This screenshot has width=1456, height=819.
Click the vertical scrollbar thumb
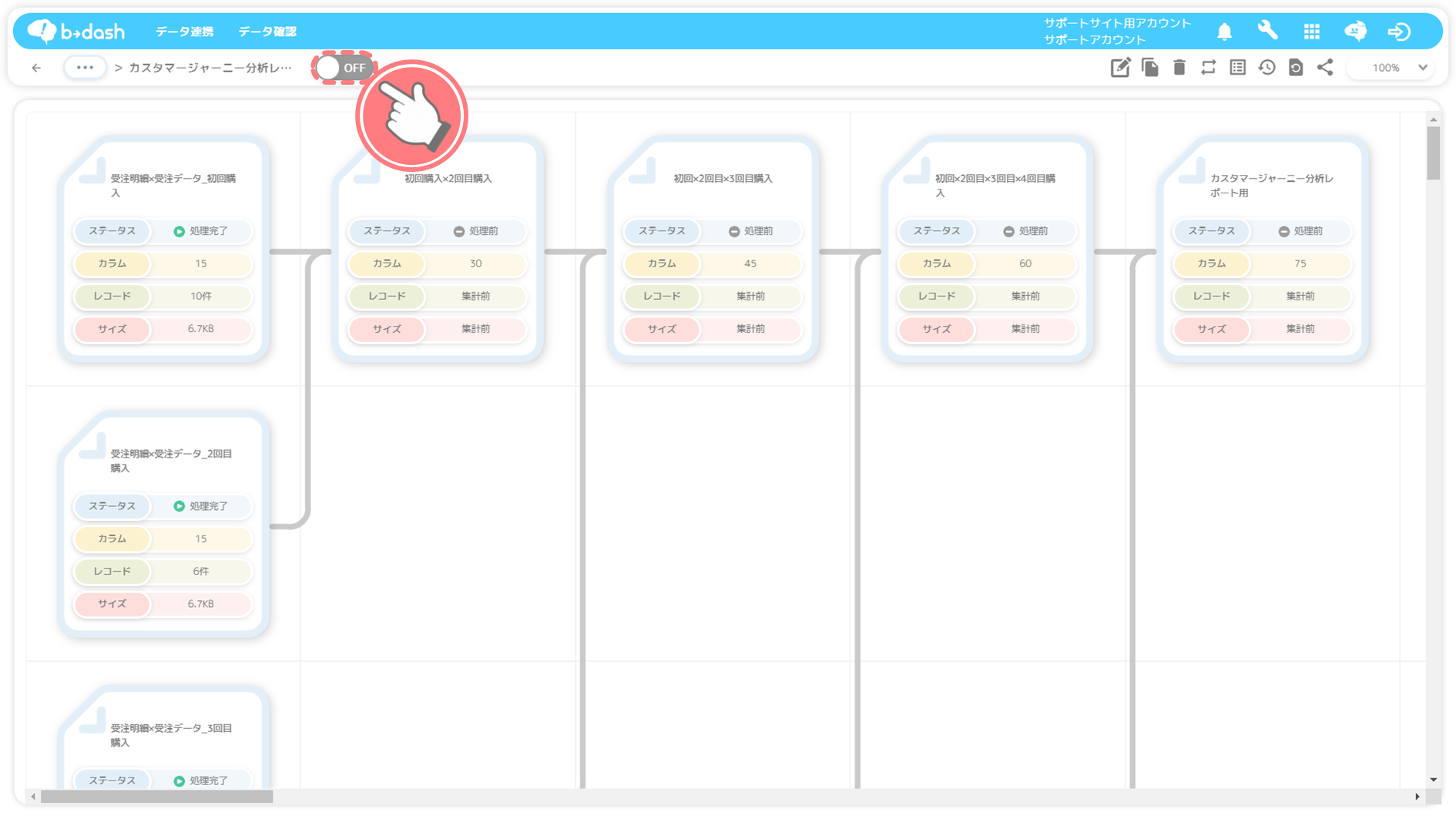click(1433, 153)
